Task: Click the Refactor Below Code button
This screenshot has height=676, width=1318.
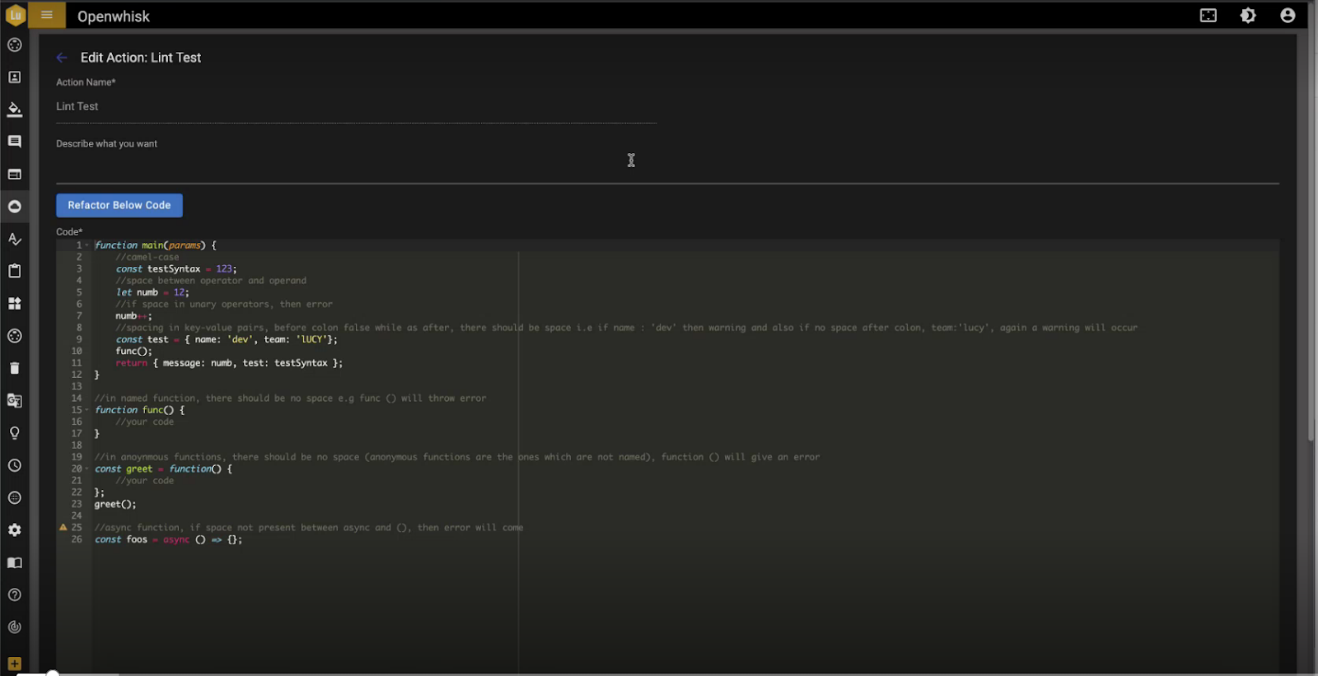Action: pos(119,205)
